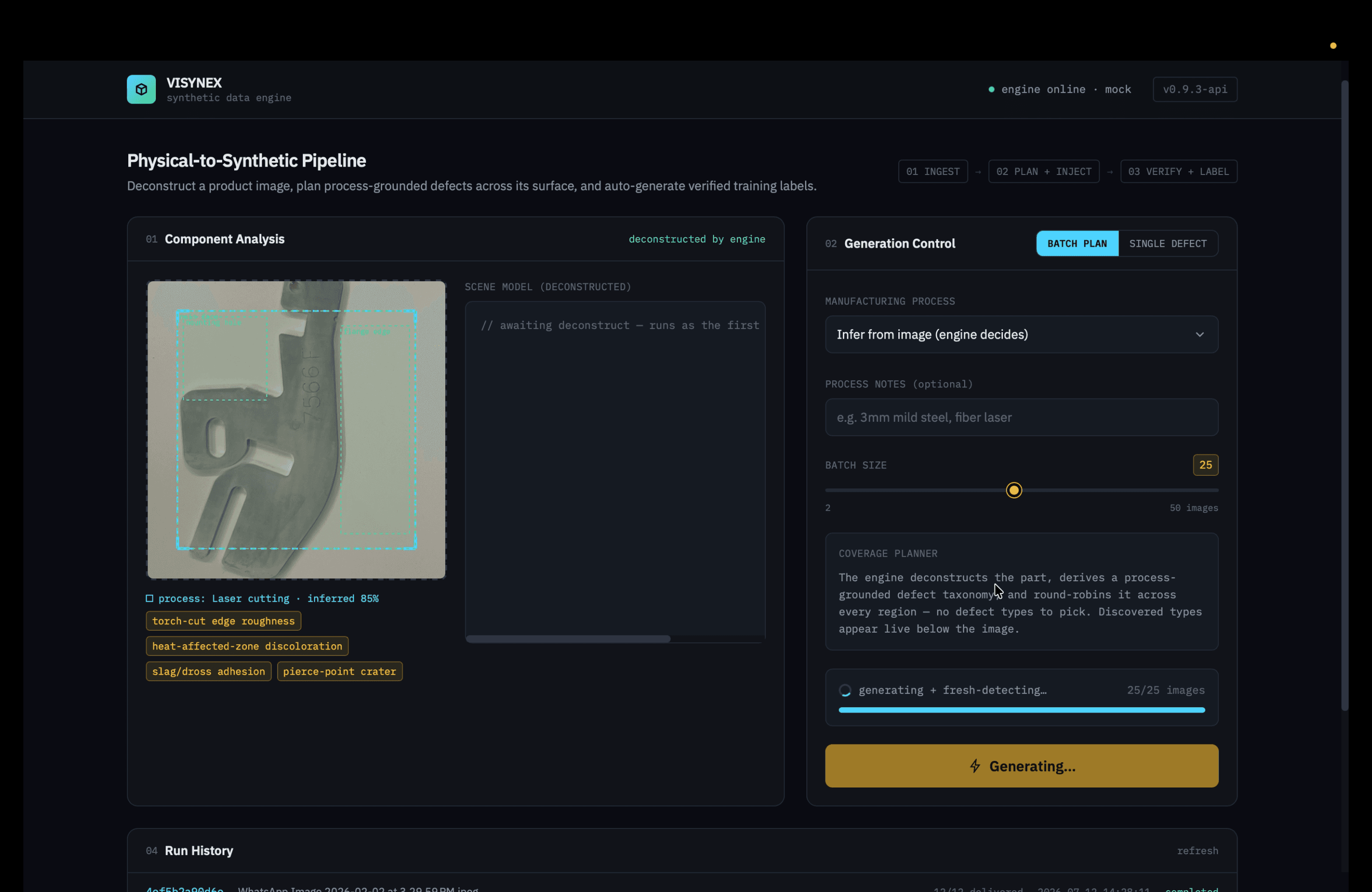
Task: Click the Batch Size value box 25
Action: click(x=1205, y=465)
